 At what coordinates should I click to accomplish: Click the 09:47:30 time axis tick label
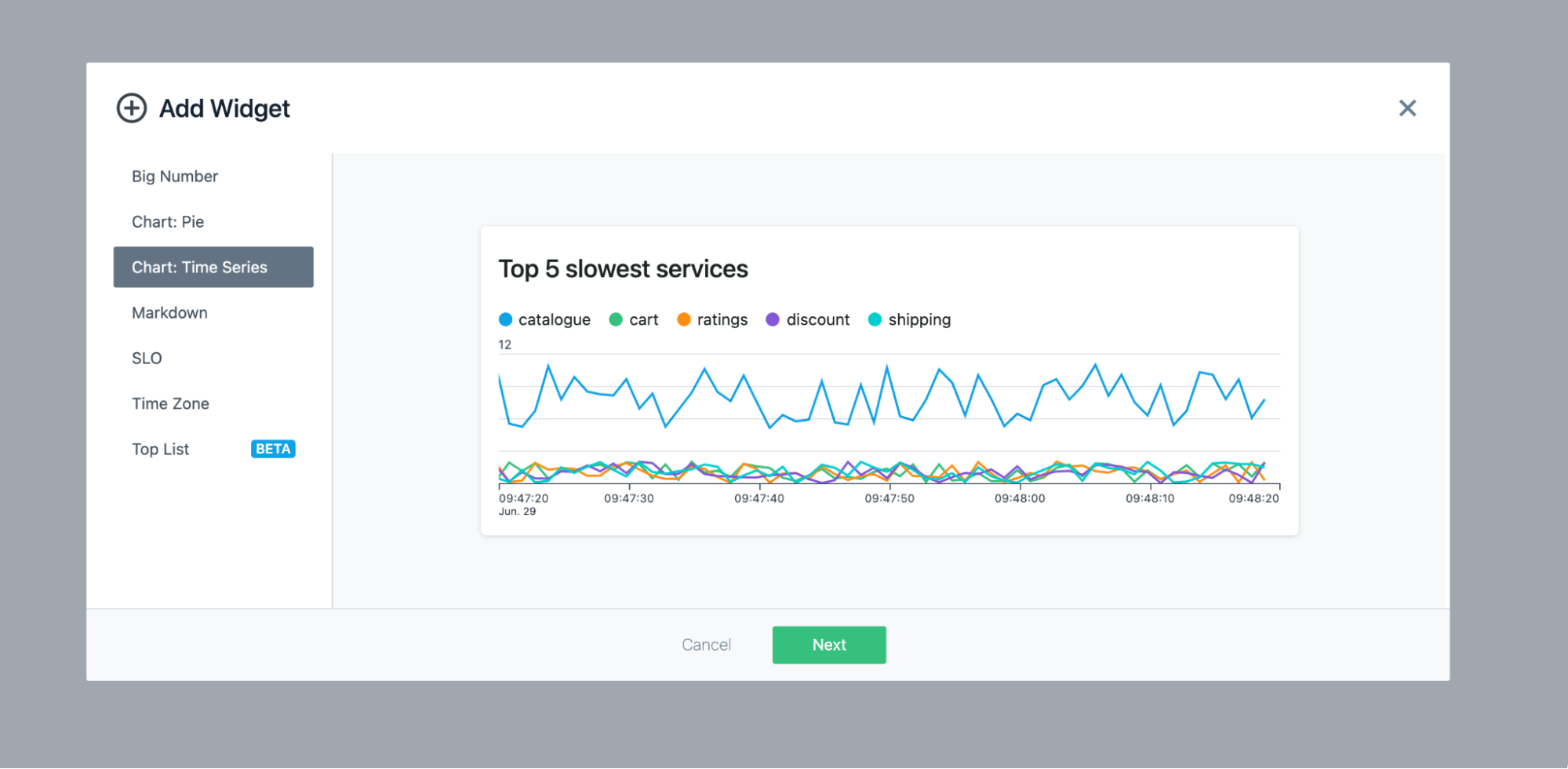[628, 498]
